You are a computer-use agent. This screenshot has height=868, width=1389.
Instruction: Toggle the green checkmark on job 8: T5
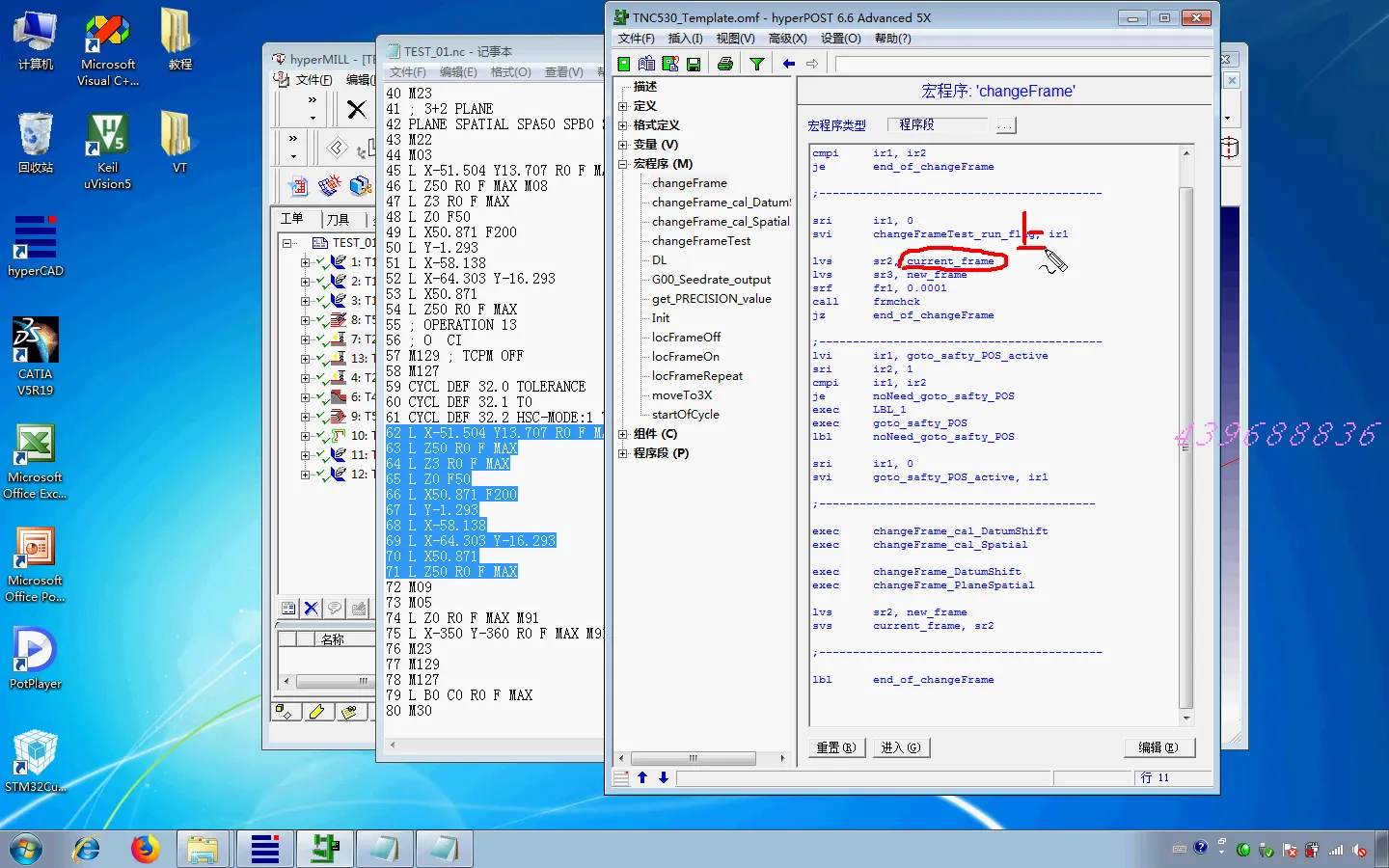[321, 320]
